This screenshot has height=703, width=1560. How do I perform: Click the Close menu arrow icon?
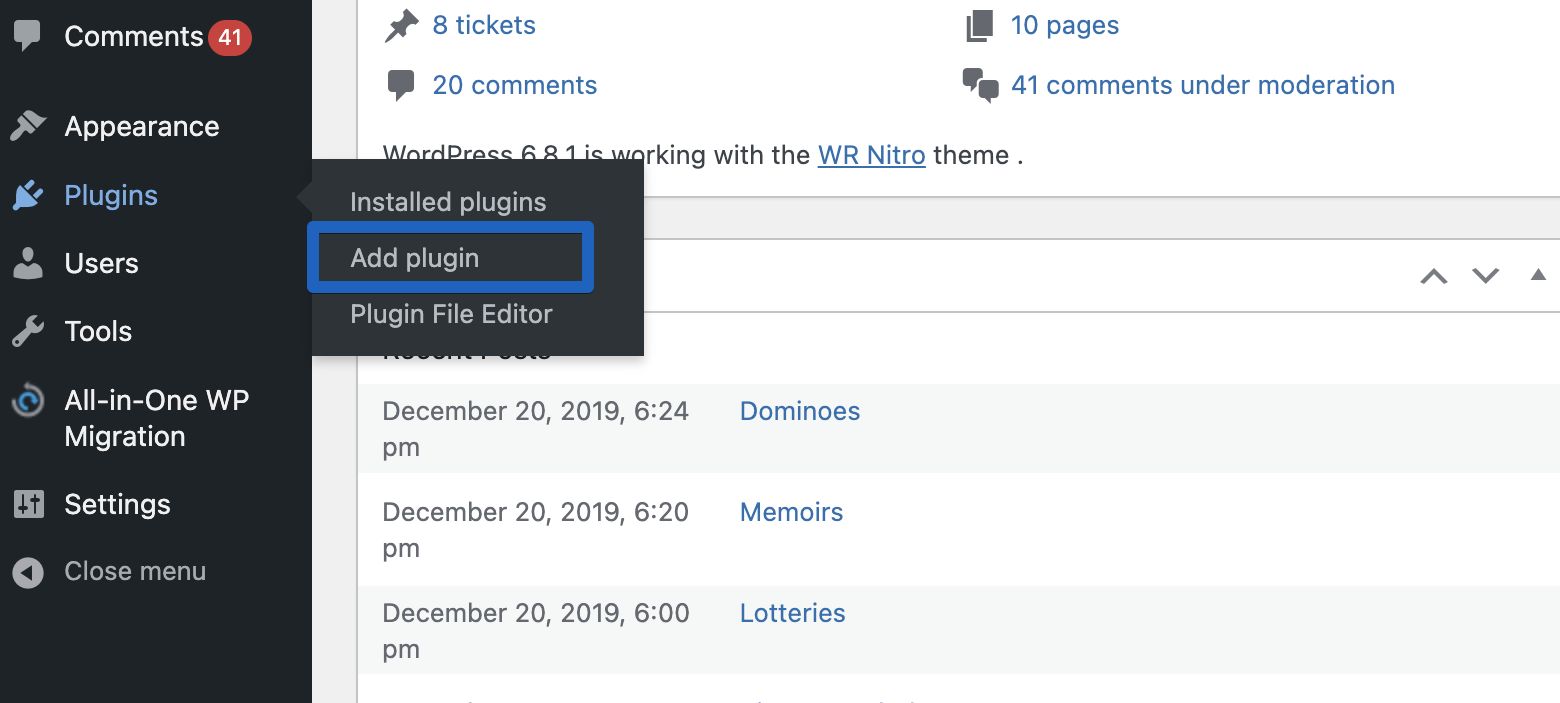coord(28,572)
